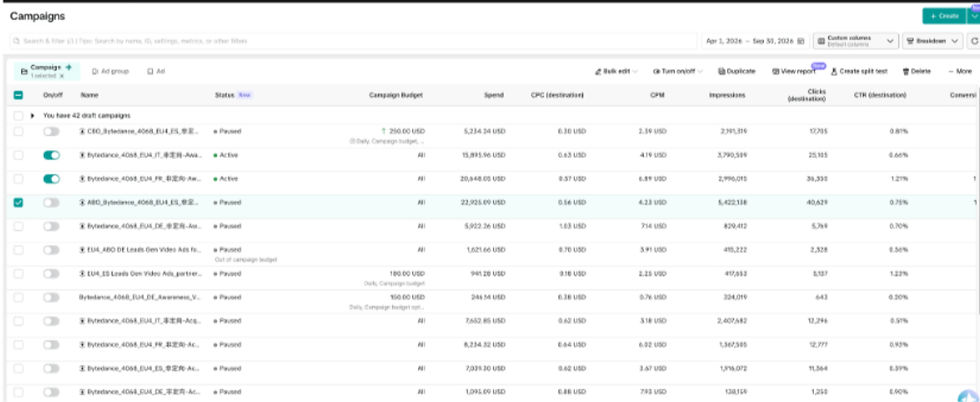Click the CTR (destination) column header

[880, 95]
